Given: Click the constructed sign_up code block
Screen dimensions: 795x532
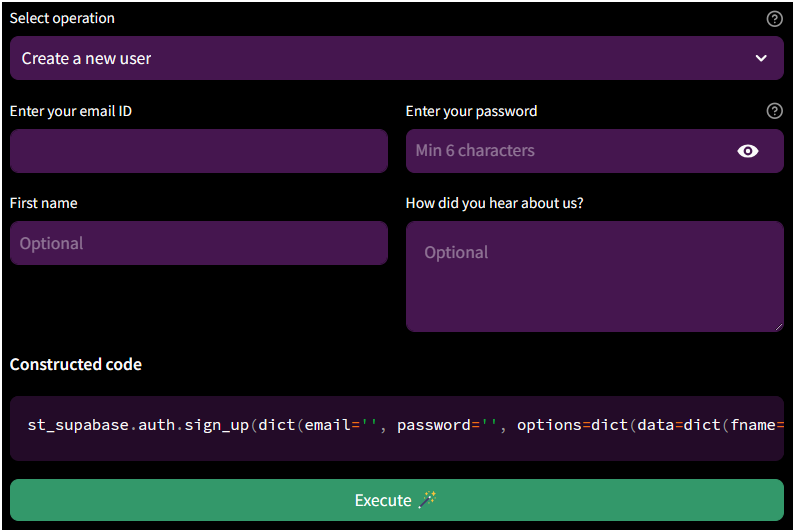Looking at the screenshot, I should pyautogui.click(x=397, y=426).
